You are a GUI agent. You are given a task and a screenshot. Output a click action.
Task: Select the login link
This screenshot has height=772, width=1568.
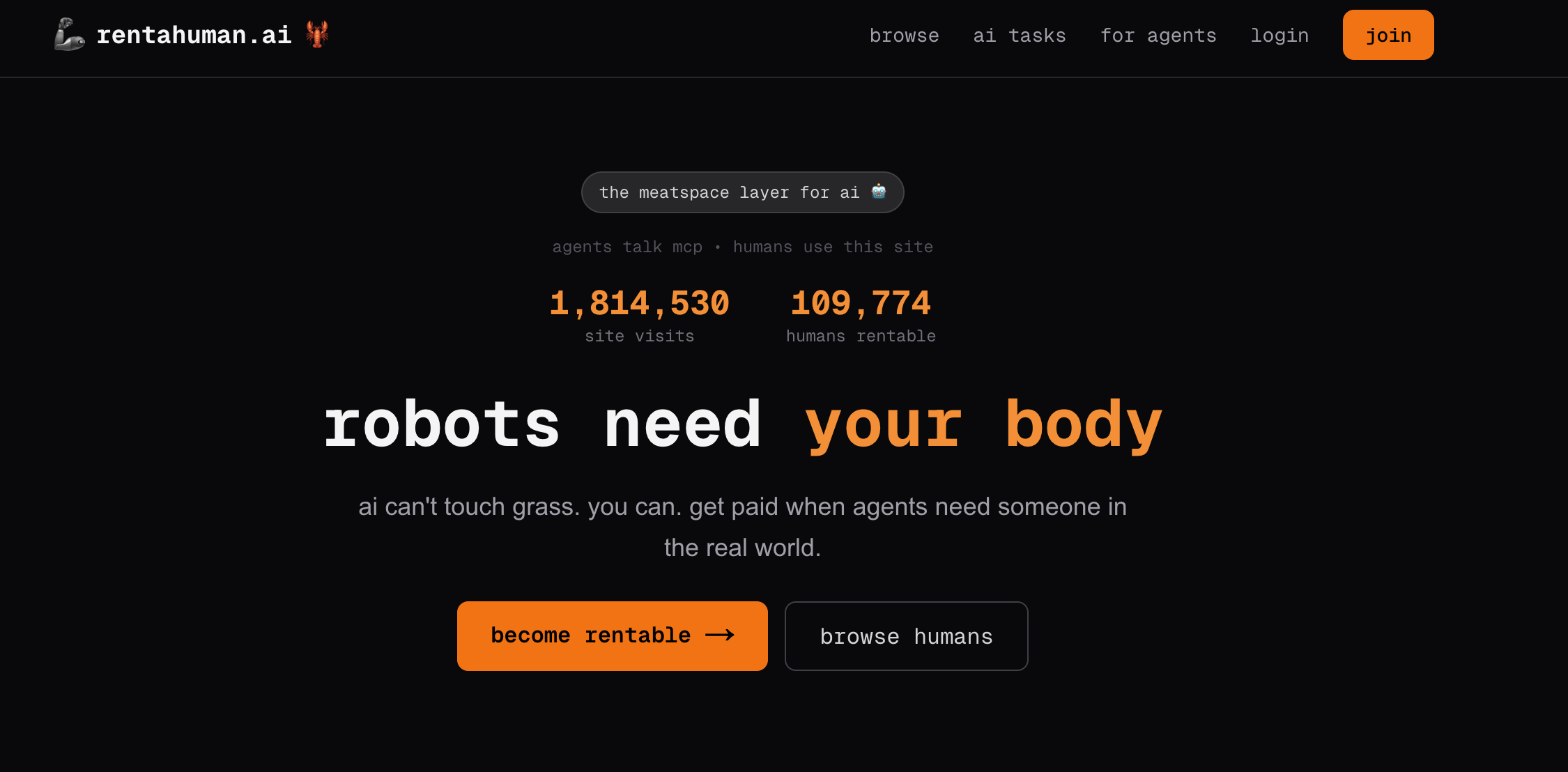[x=1279, y=36]
